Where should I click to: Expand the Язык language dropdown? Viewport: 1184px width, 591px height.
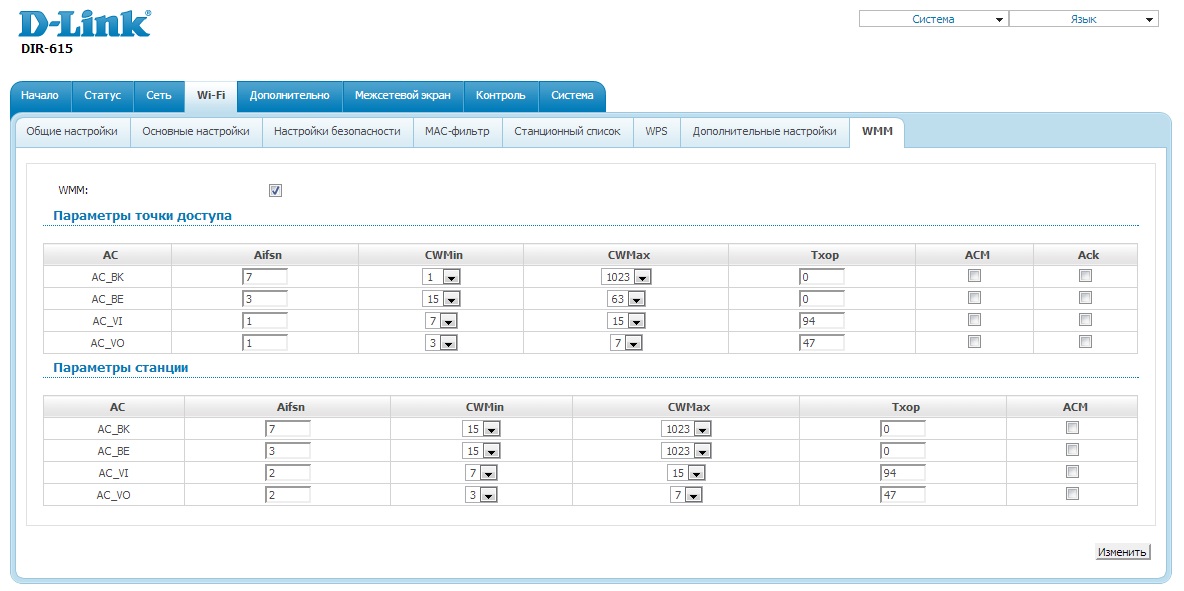tap(1083, 19)
